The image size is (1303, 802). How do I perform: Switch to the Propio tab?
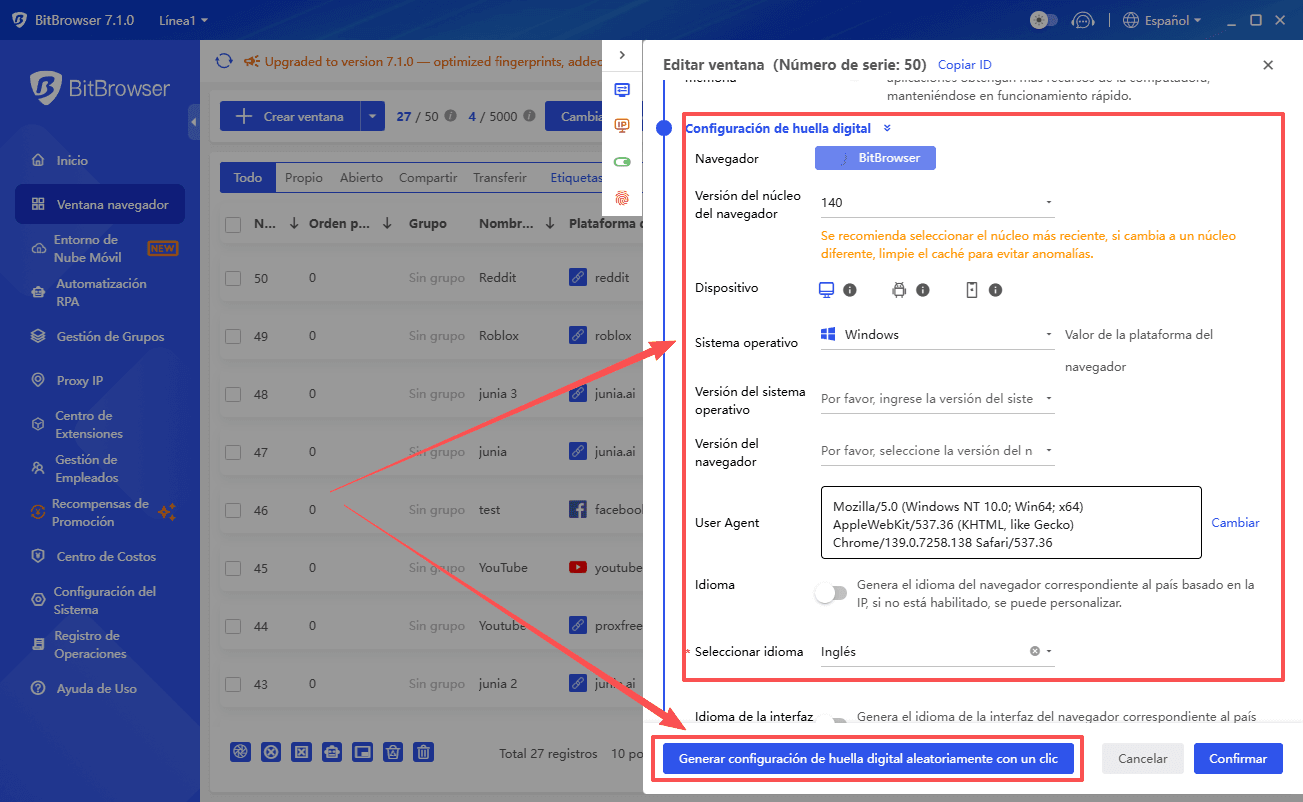303,177
